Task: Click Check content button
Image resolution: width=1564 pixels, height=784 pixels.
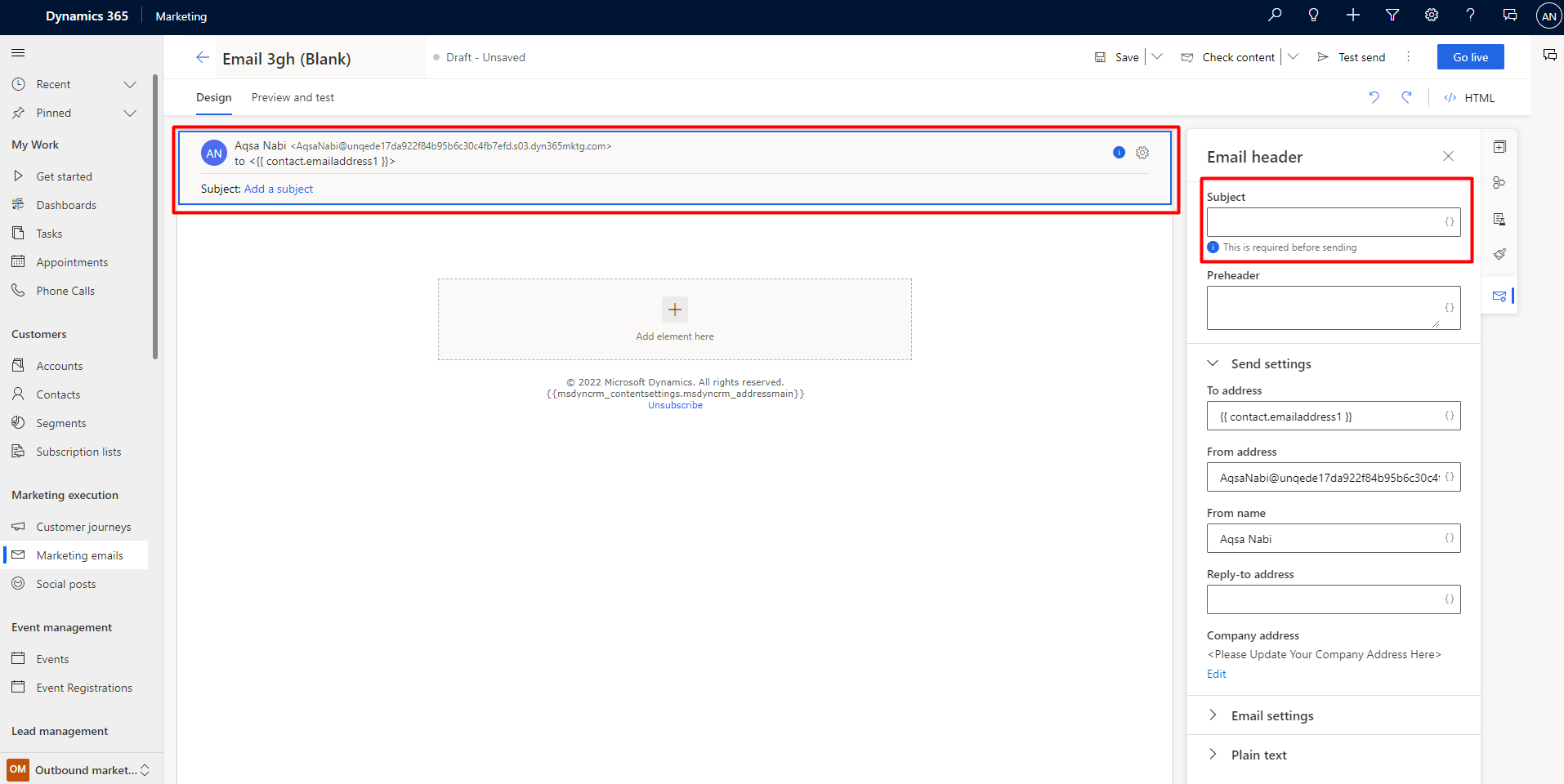Action: (1228, 57)
